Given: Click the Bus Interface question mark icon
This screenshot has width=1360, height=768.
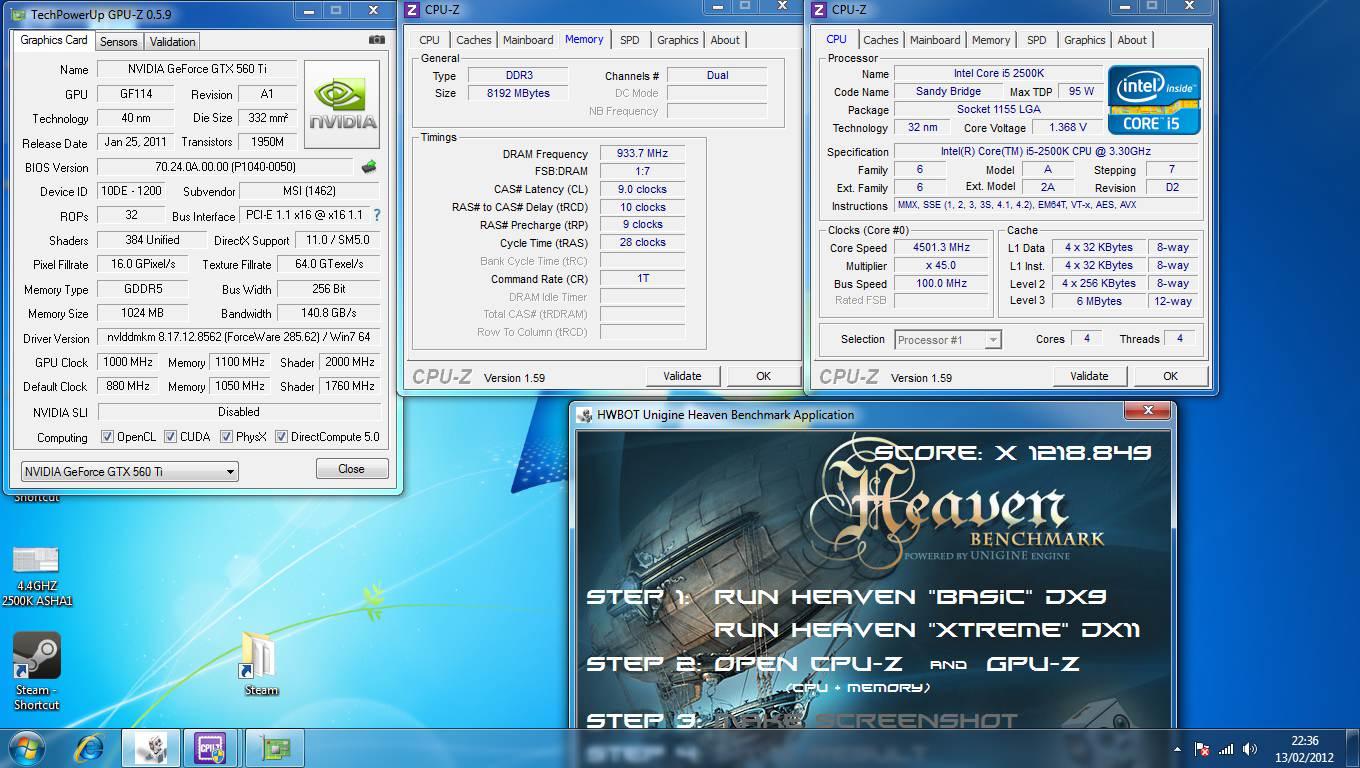Looking at the screenshot, I should 376,215.
